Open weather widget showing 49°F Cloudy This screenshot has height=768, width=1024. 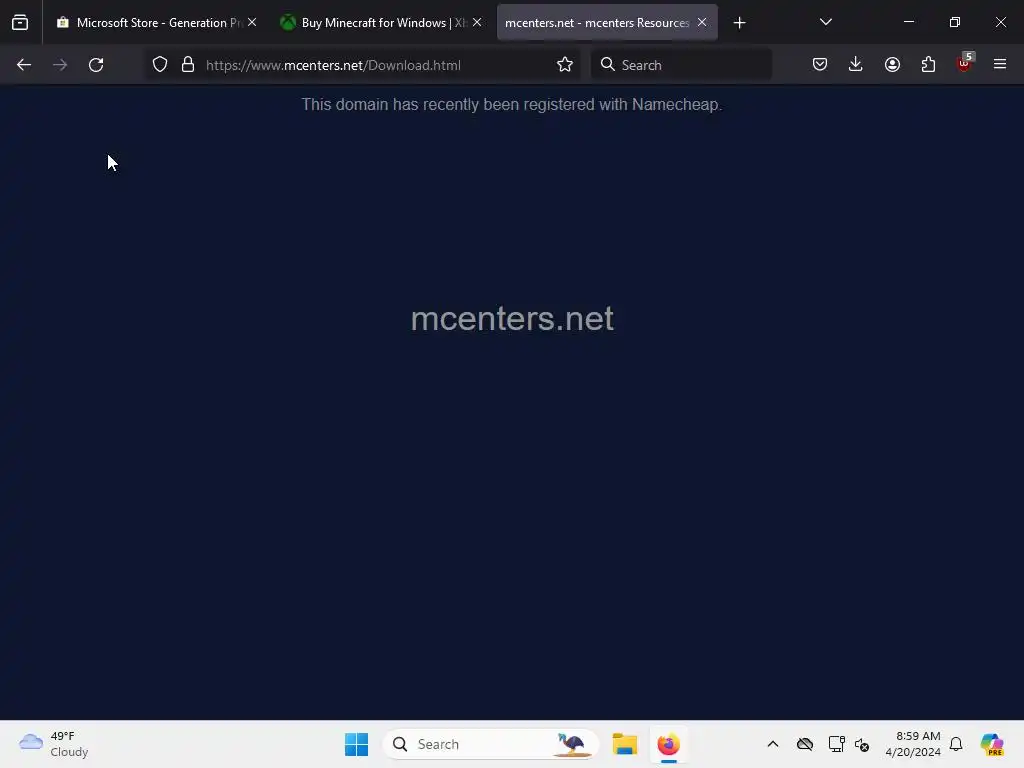click(54, 744)
